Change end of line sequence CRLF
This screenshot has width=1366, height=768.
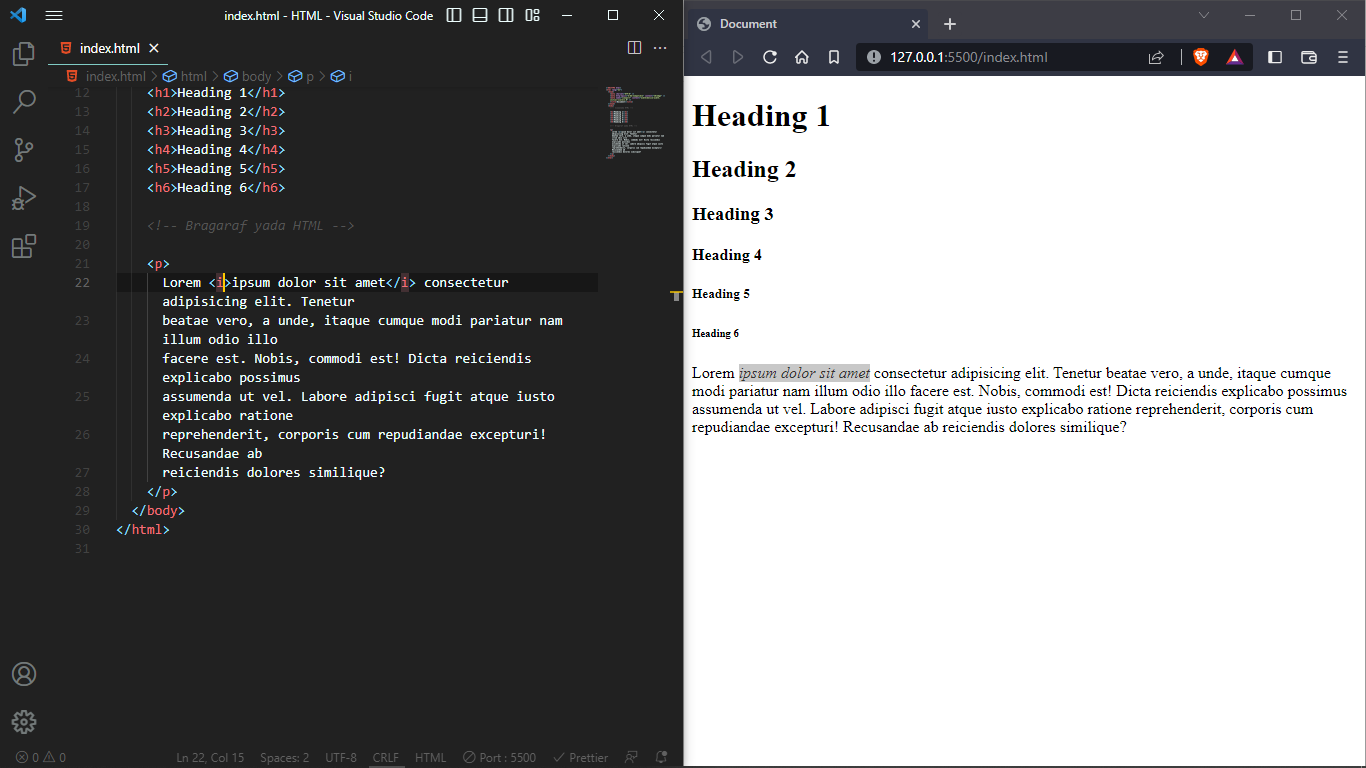pos(386,758)
